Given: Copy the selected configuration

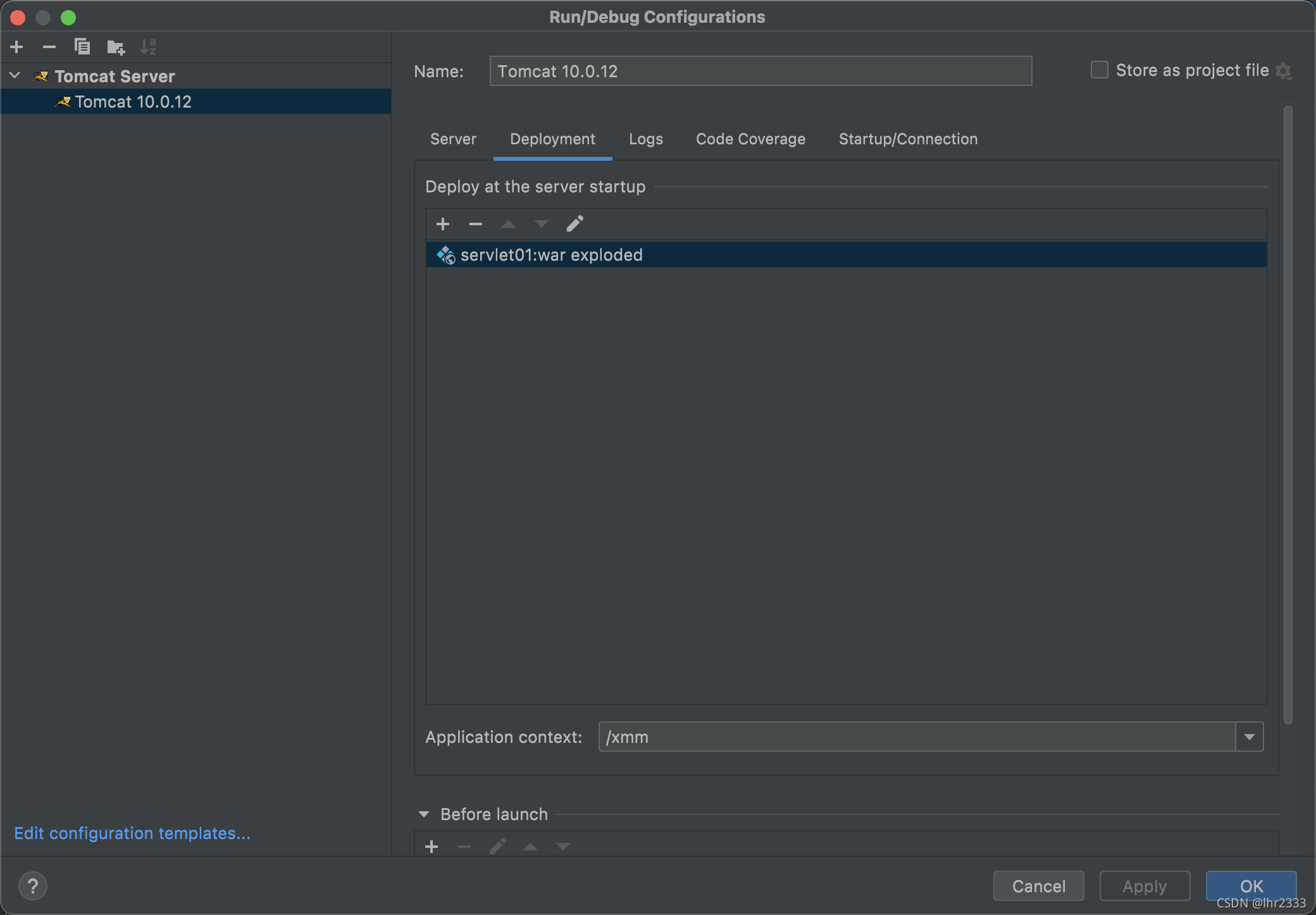Looking at the screenshot, I should click(82, 47).
